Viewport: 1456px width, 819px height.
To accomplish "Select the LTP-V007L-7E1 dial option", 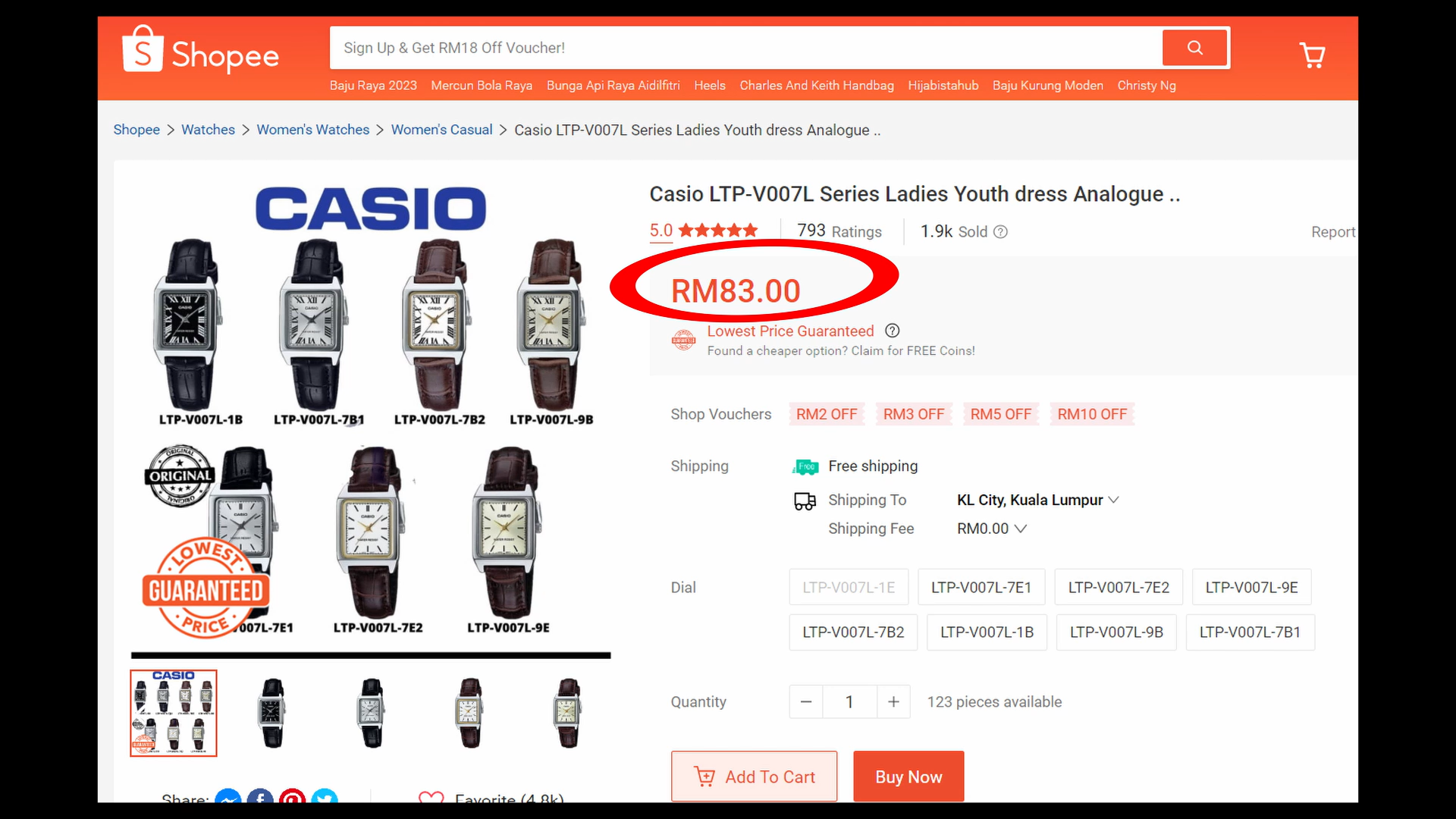I will (x=981, y=587).
